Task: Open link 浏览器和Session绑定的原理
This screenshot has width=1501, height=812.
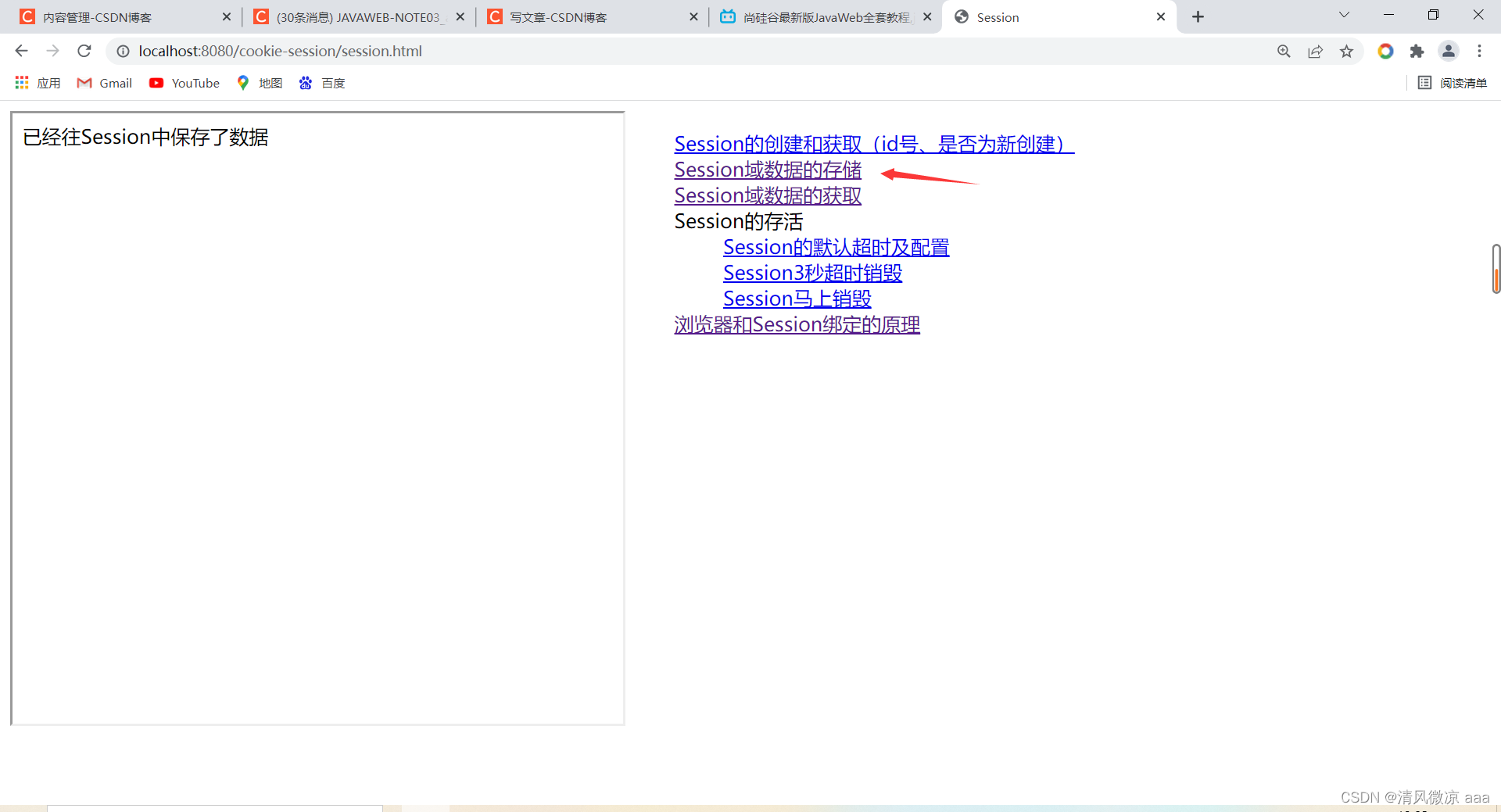Action: pos(797,324)
